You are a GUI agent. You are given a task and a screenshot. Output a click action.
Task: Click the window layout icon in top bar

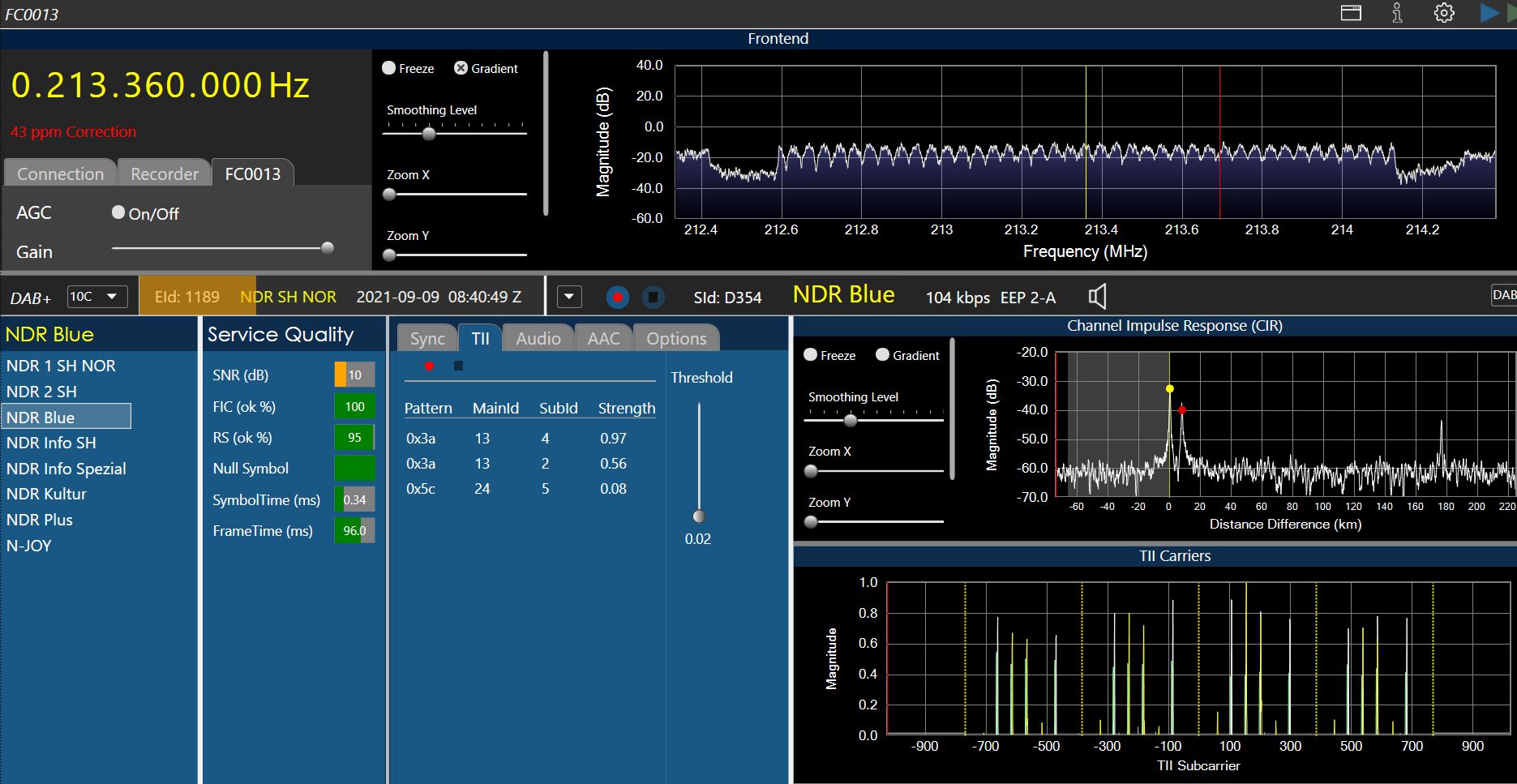1351,13
